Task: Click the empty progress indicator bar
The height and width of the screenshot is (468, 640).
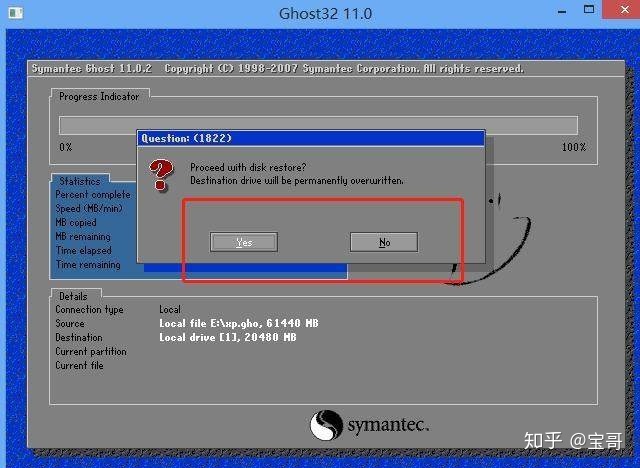Action: [x=318, y=125]
